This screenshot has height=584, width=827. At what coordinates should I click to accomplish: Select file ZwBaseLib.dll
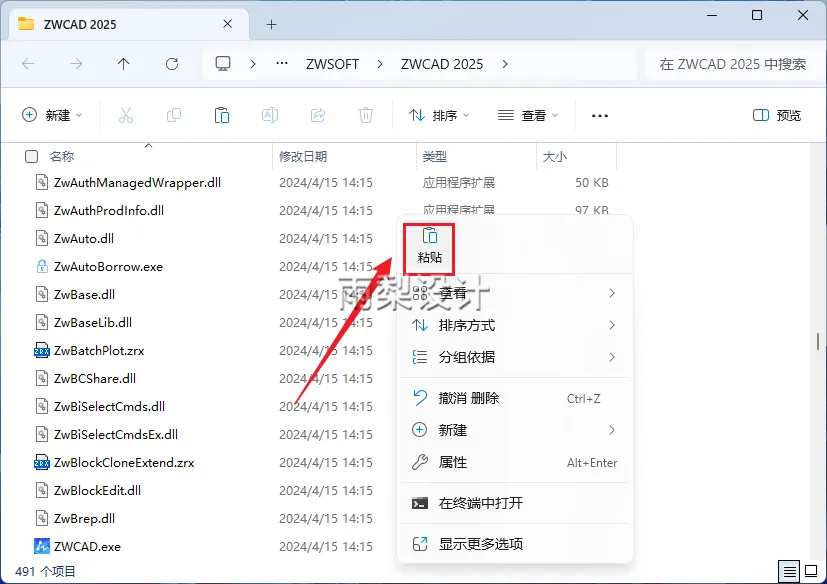point(93,322)
